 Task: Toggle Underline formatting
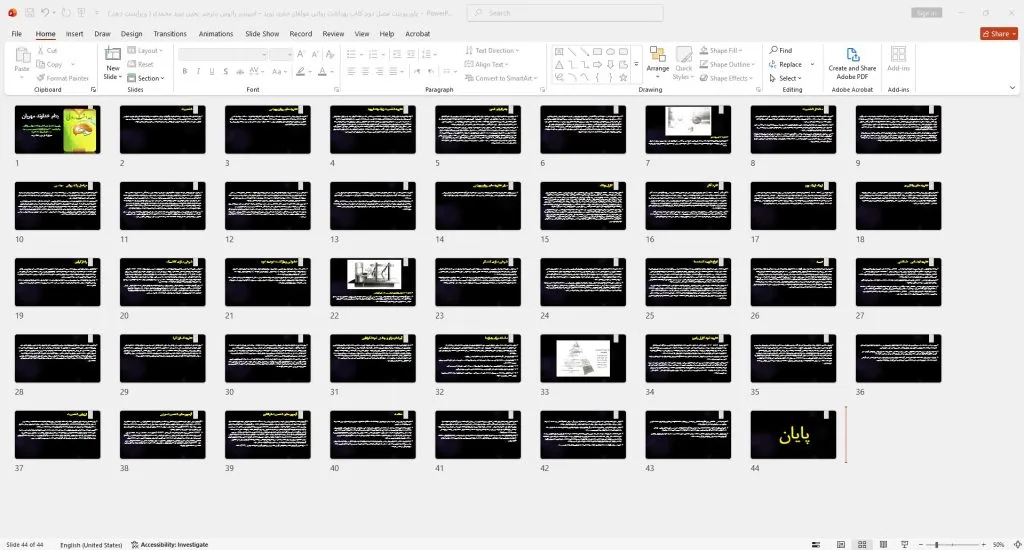212,71
